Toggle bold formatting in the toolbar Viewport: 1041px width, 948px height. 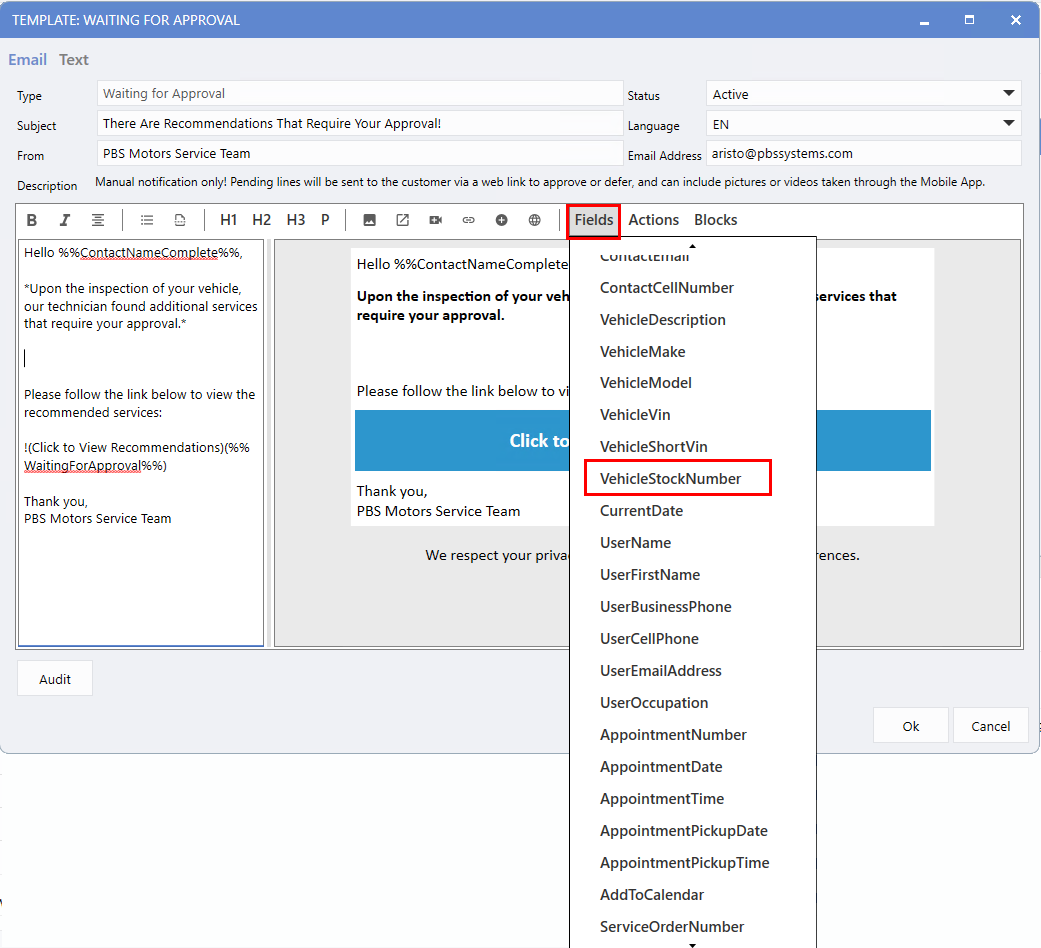pyautogui.click(x=32, y=220)
